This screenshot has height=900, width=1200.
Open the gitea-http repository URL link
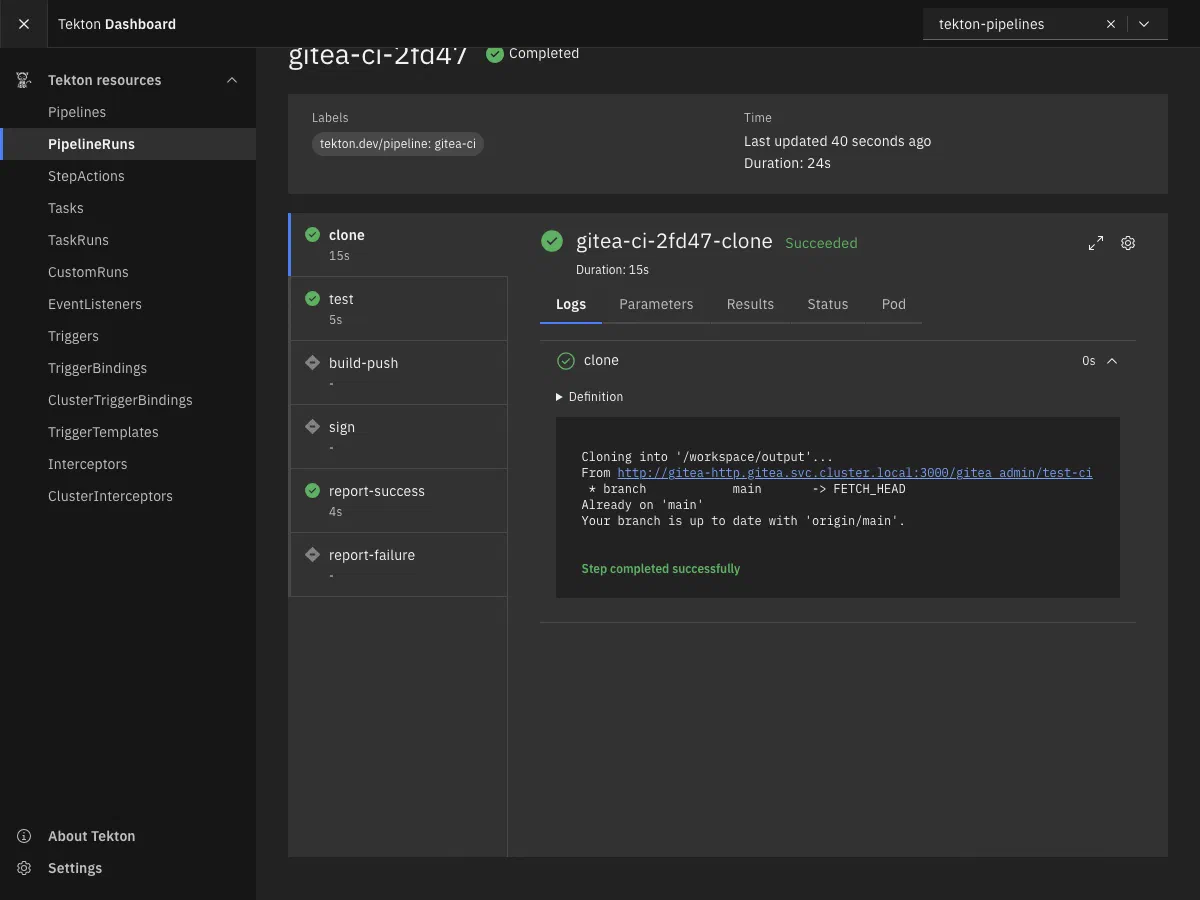[855, 473]
